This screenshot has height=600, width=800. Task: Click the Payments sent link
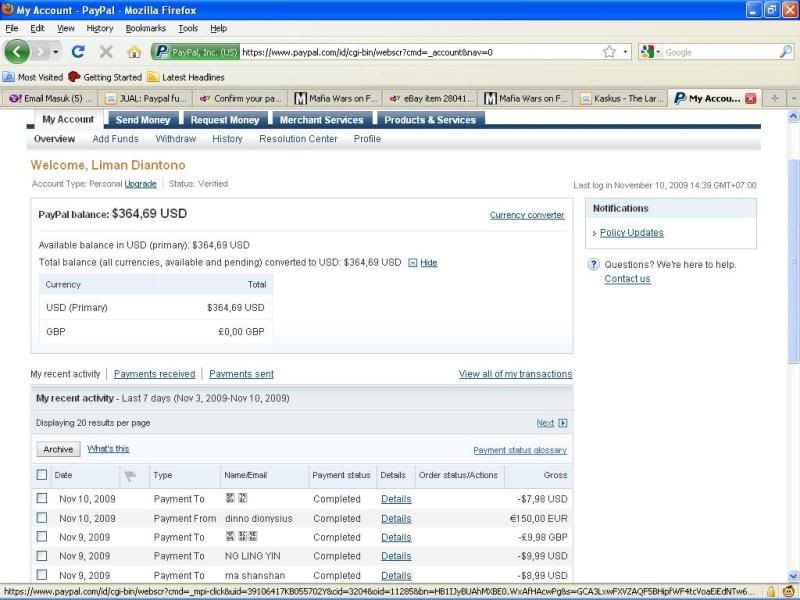point(241,374)
